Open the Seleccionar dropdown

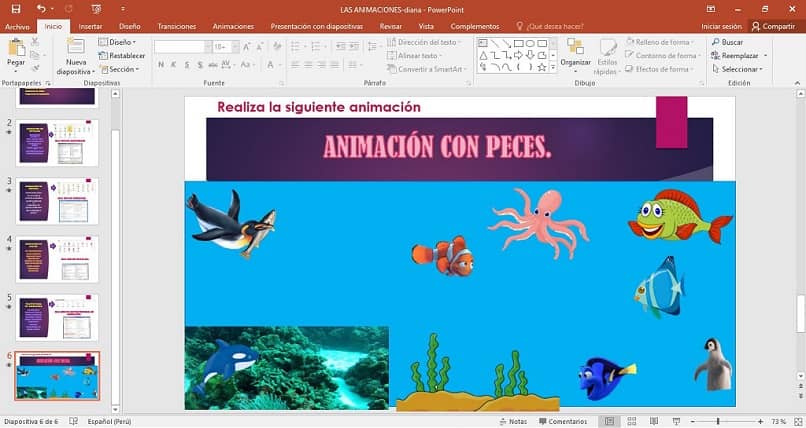(737, 69)
